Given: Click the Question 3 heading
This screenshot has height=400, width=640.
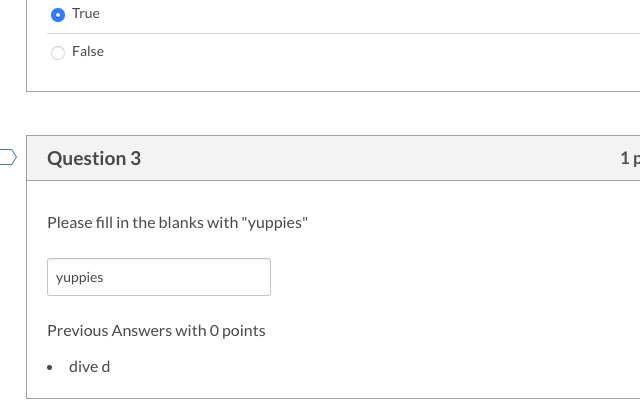Looking at the screenshot, I should (x=94, y=158).
